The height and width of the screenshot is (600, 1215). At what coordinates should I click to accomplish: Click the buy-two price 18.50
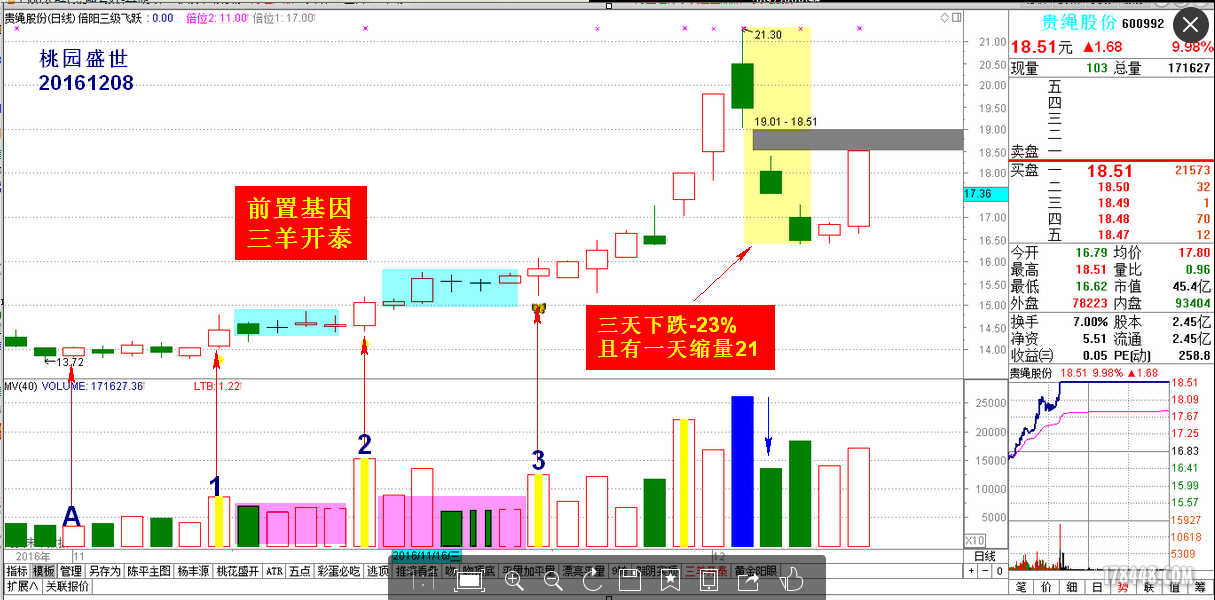1113,187
